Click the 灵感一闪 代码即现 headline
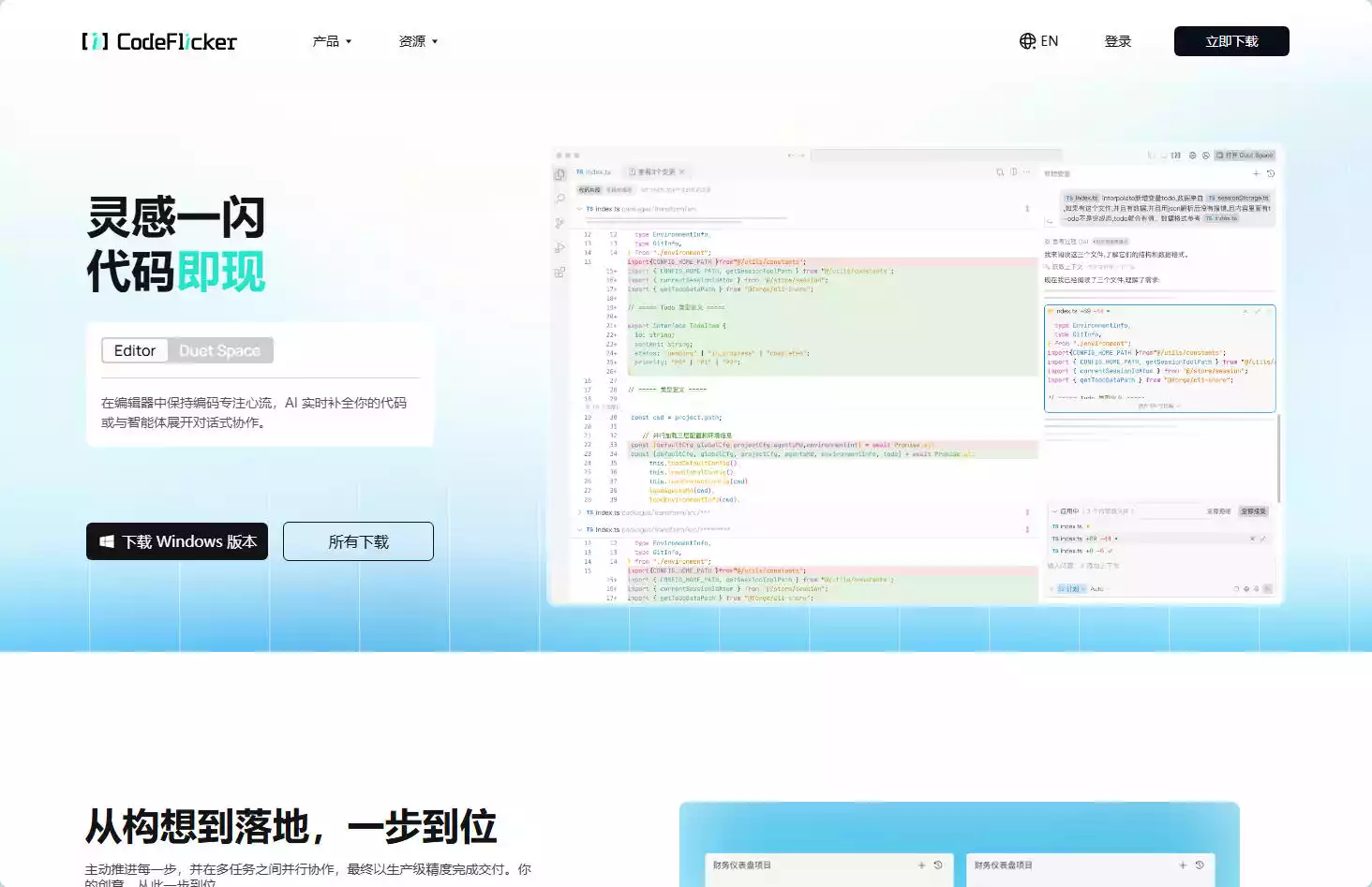Image resolution: width=1372 pixels, height=887 pixels. click(176, 244)
